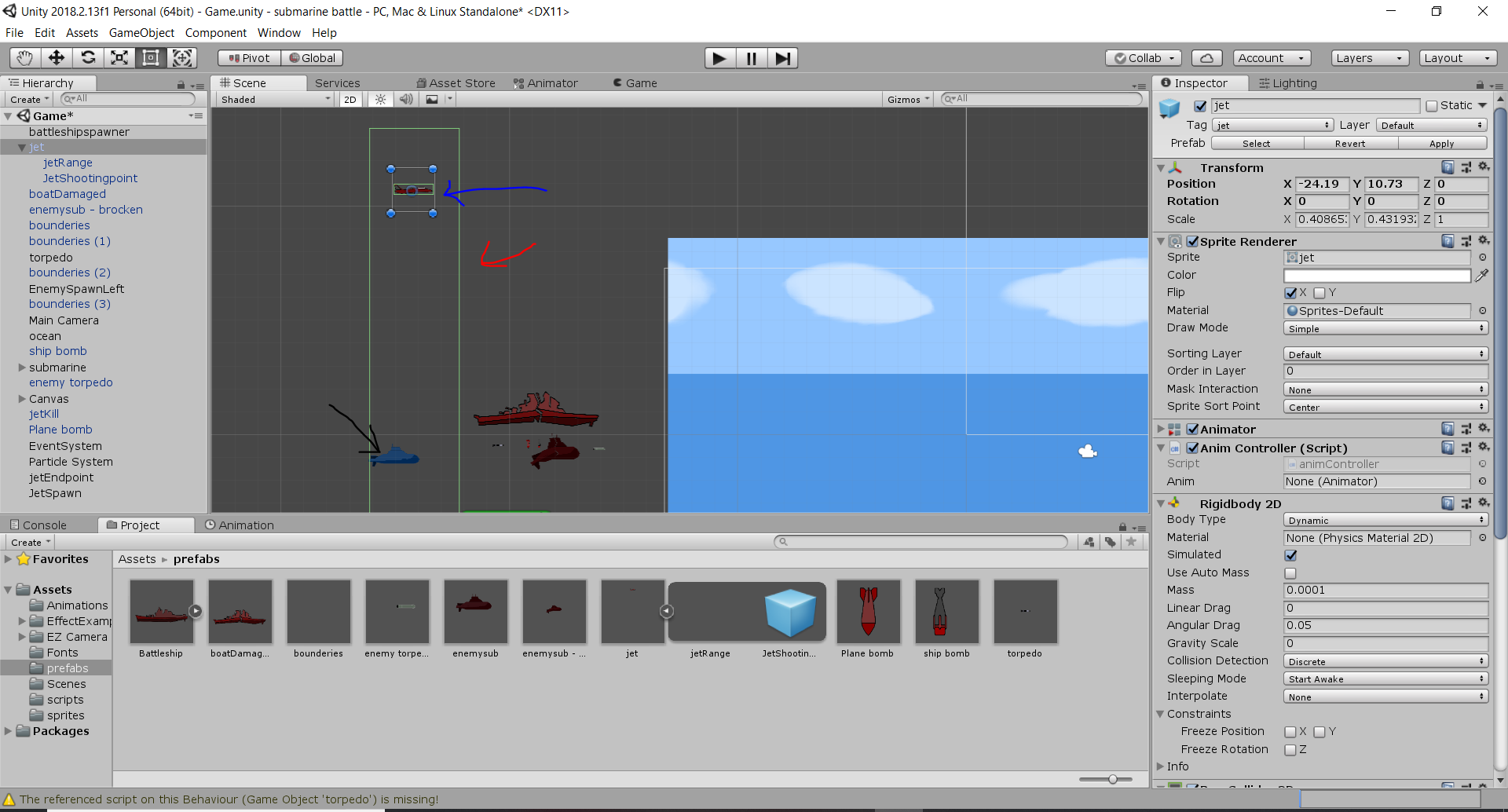
Task: Click Sprite Renderer Color swatch
Action: coord(1377,276)
